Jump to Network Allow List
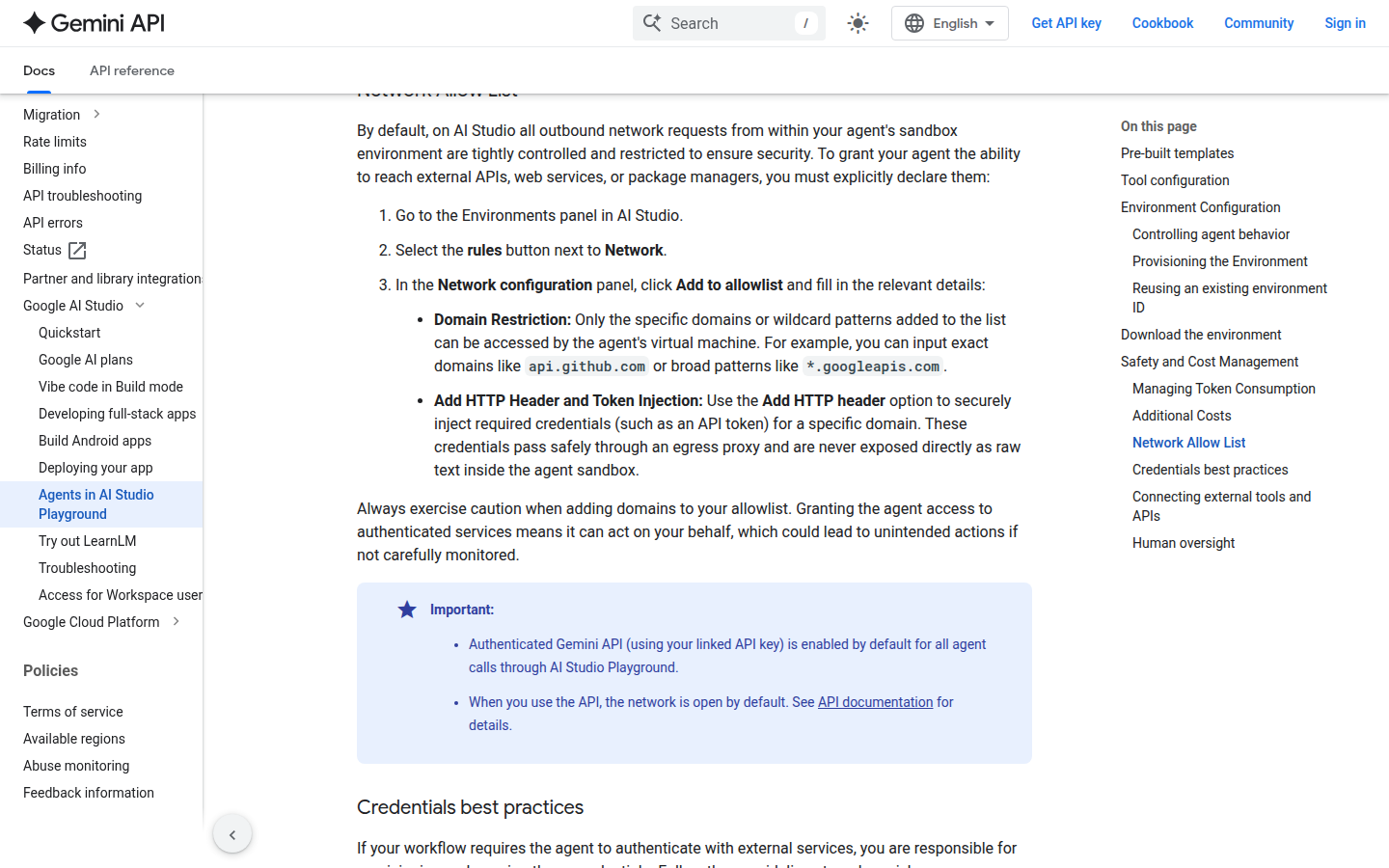The image size is (1389, 868). coord(1188,443)
